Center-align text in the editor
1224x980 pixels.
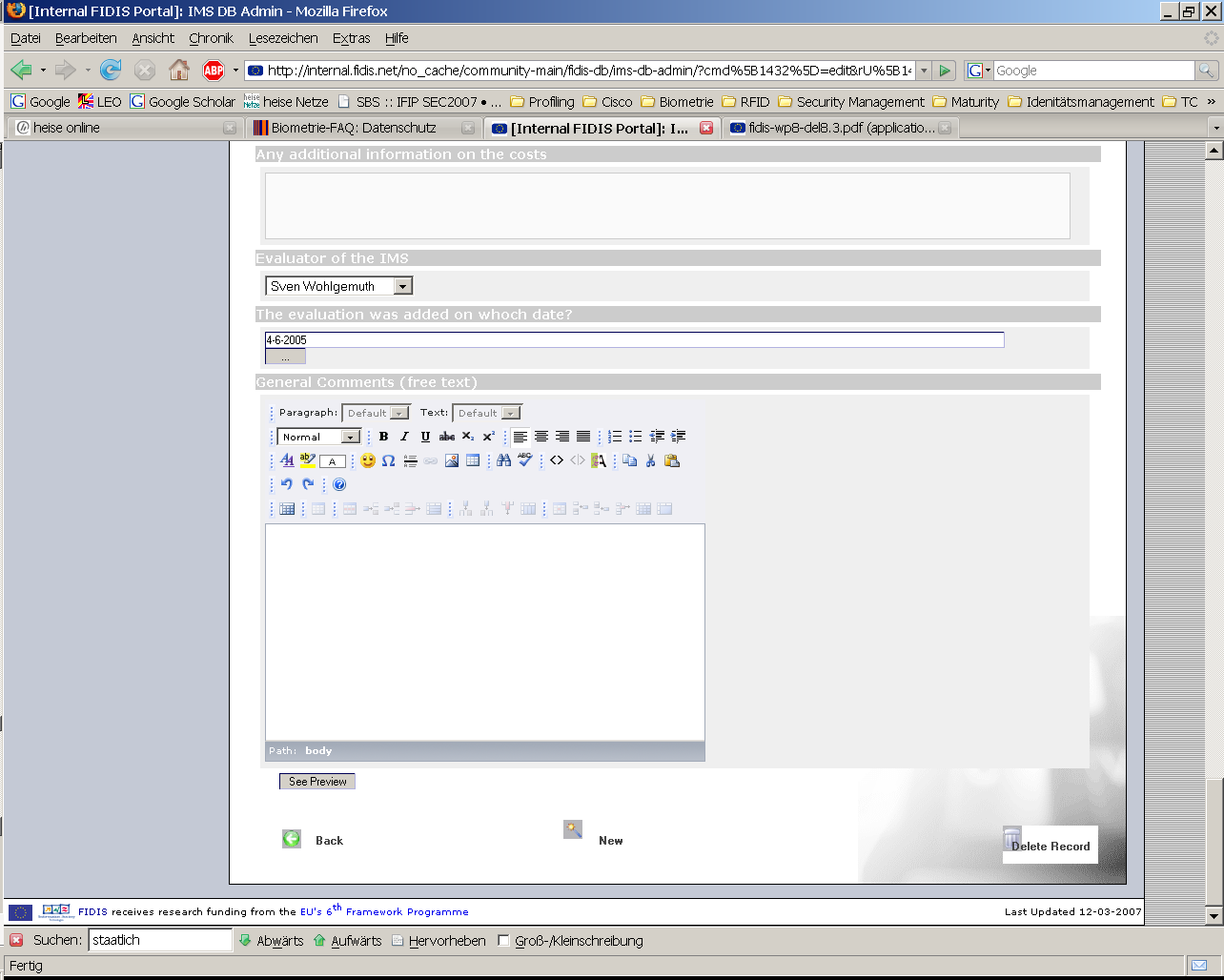[x=541, y=437]
